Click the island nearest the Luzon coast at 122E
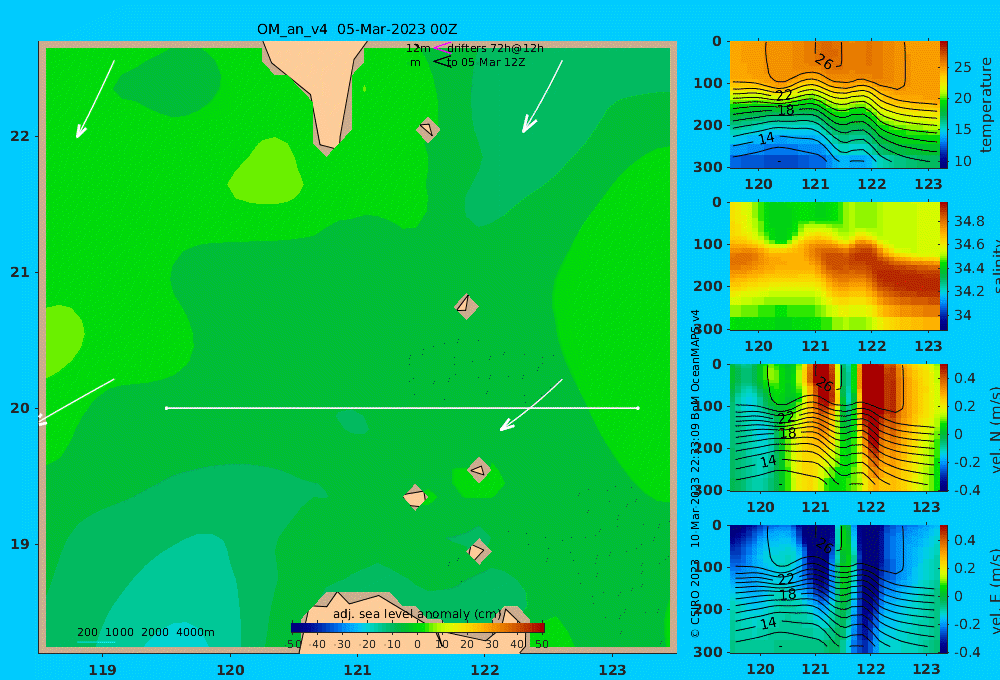The height and width of the screenshot is (680, 1000). click(479, 552)
